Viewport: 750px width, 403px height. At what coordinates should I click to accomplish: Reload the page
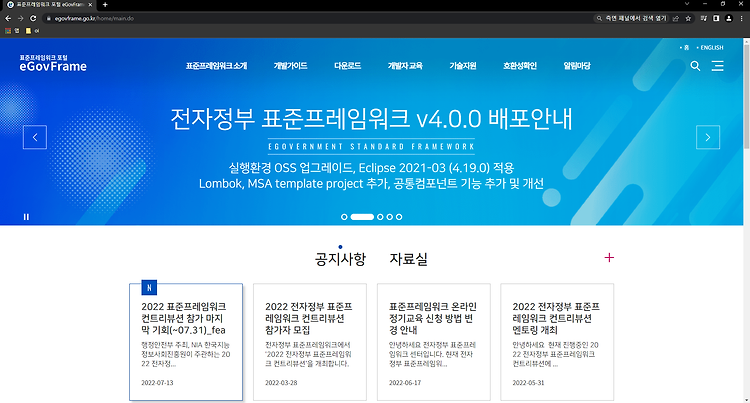(33, 18)
